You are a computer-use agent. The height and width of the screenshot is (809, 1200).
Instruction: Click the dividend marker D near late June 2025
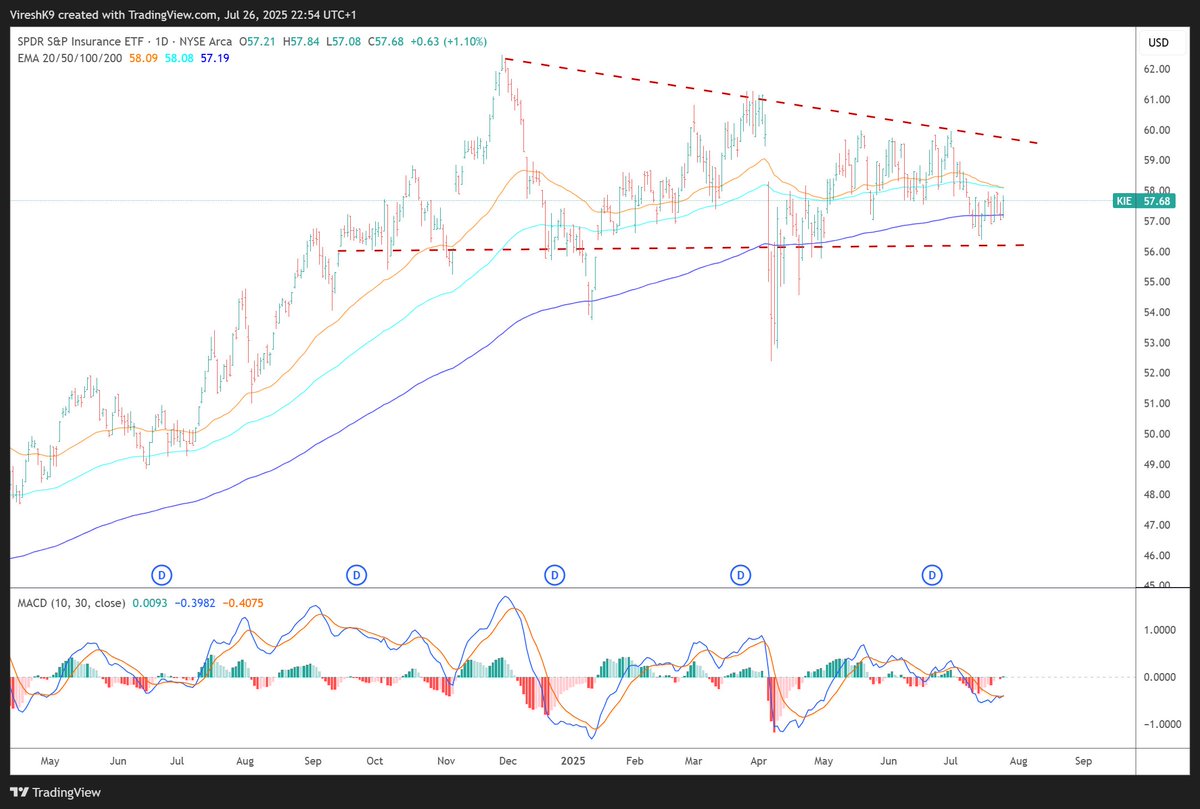(933, 575)
